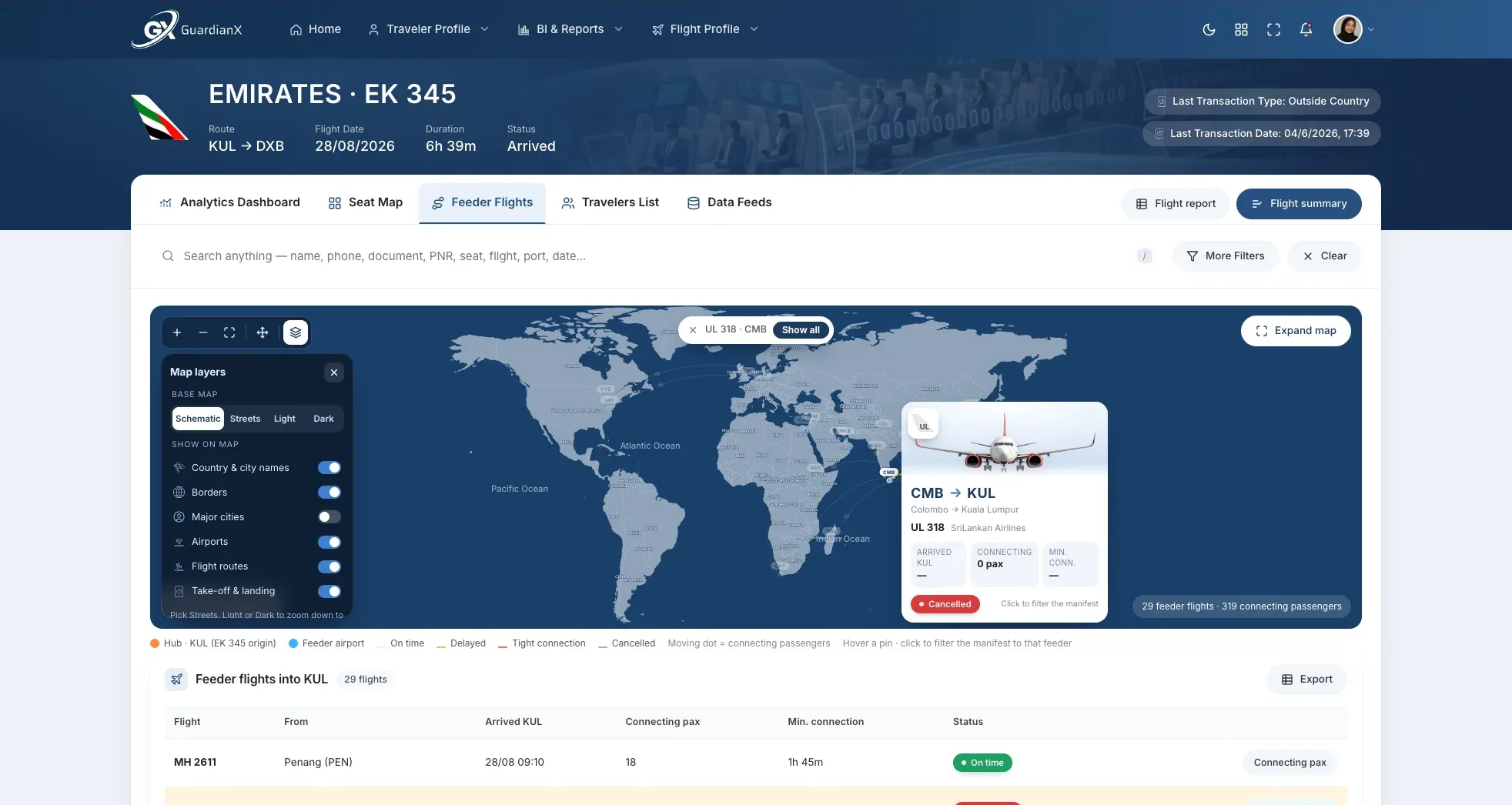Toggle the map layers button
The height and width of the screenshot is (805, 1512).
(x=296, y=332)
